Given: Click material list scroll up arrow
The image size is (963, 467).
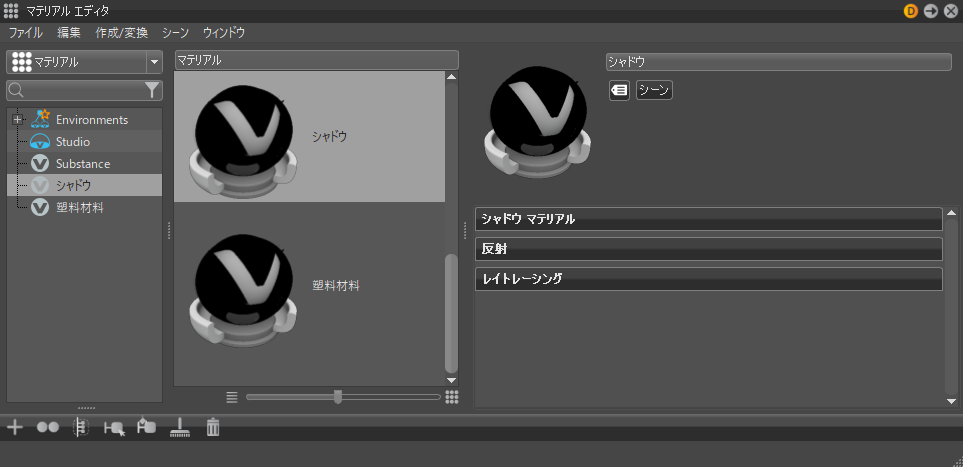Looking at the screenshot, I should 451,77.
